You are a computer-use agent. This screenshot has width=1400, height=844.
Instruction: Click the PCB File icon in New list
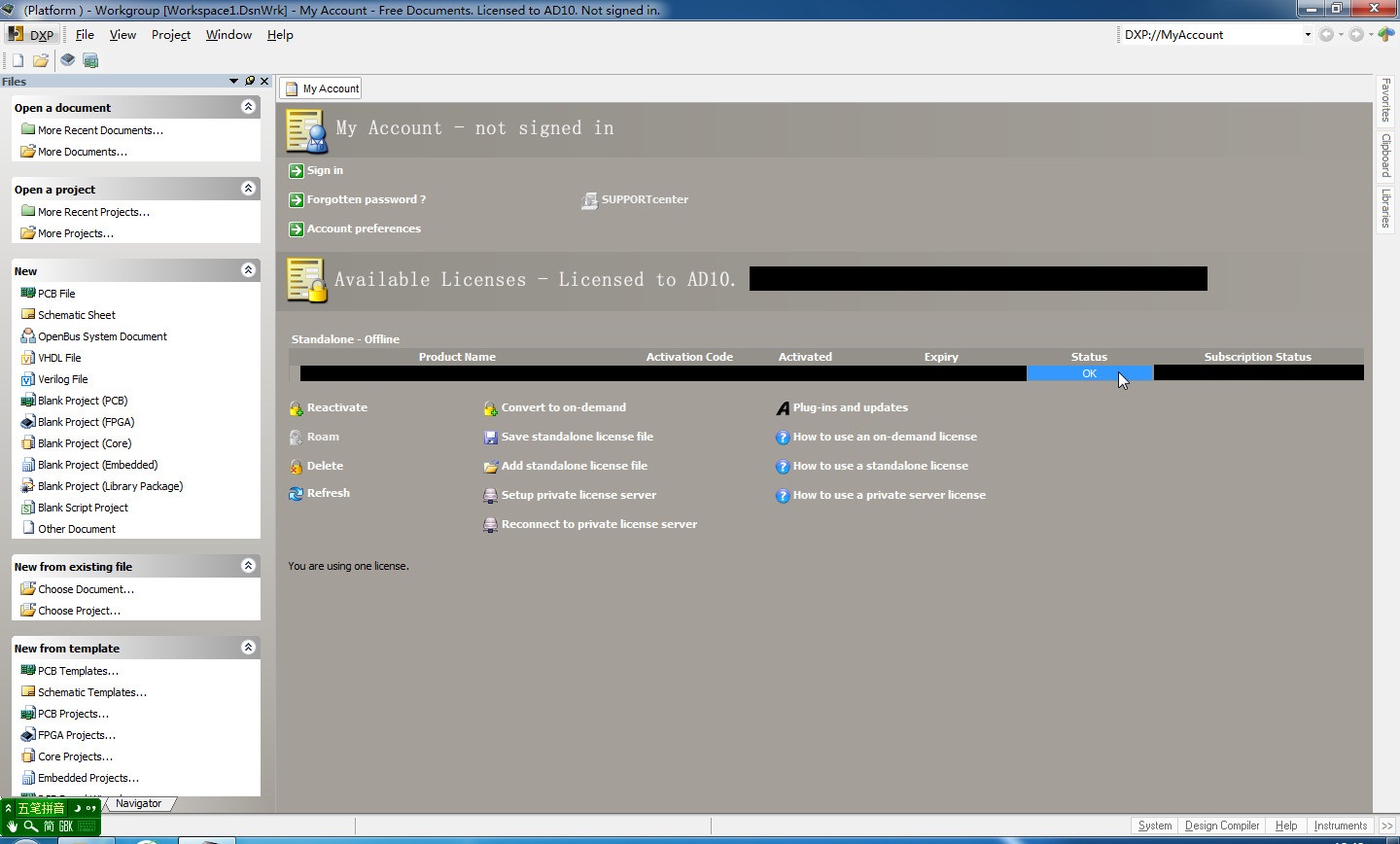pyautogui.click(x=28, y=293)
